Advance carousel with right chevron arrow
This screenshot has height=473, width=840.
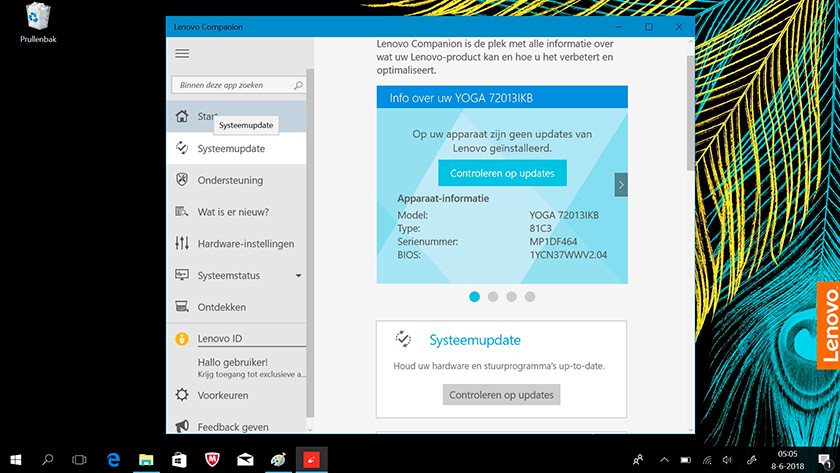click(621, 184)
